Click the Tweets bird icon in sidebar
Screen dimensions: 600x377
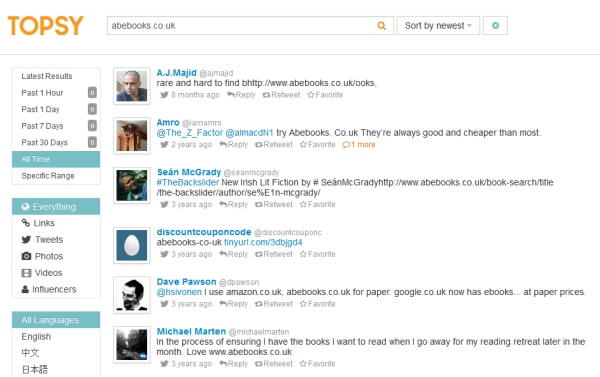26,240
